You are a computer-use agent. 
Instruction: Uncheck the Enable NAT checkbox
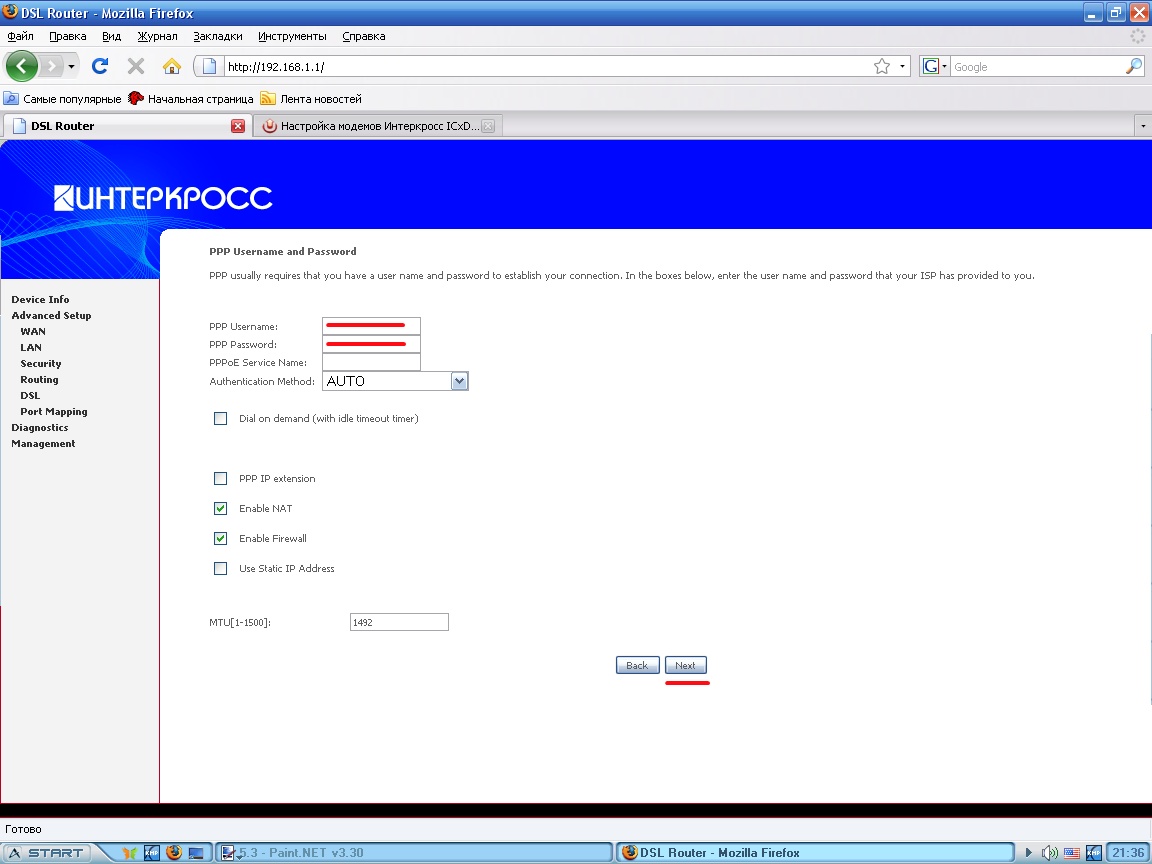221,509
